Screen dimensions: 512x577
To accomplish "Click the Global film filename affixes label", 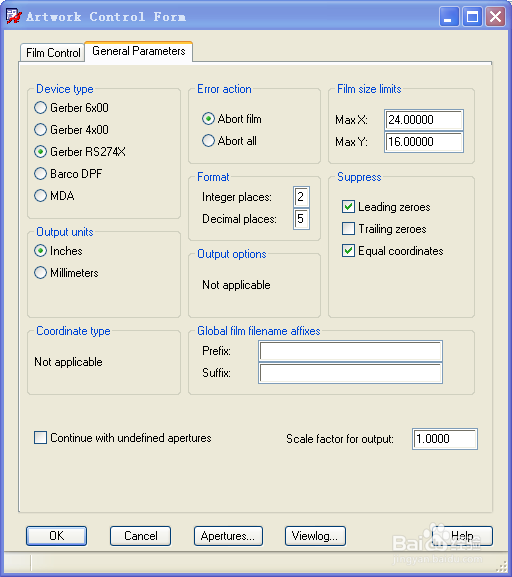I will coord(259,331).
